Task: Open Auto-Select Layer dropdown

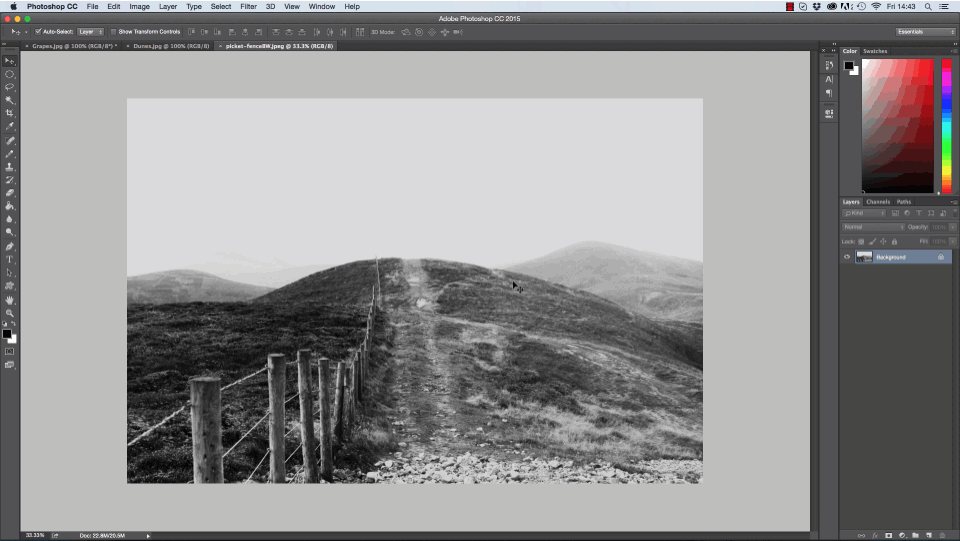Action: click(x=91, y=32)
